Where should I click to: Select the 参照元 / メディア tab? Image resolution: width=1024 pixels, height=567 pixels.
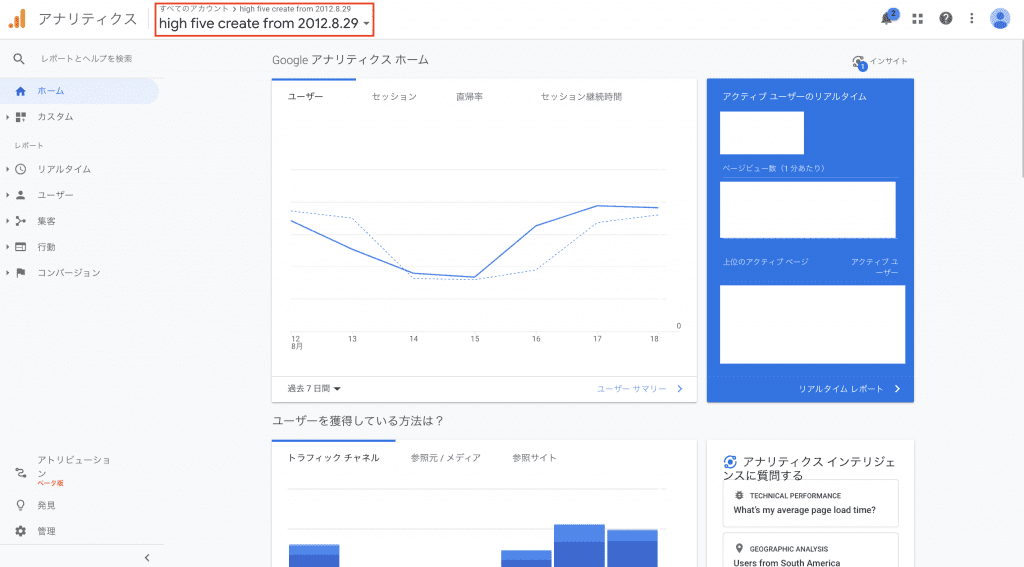click(446, 458)
